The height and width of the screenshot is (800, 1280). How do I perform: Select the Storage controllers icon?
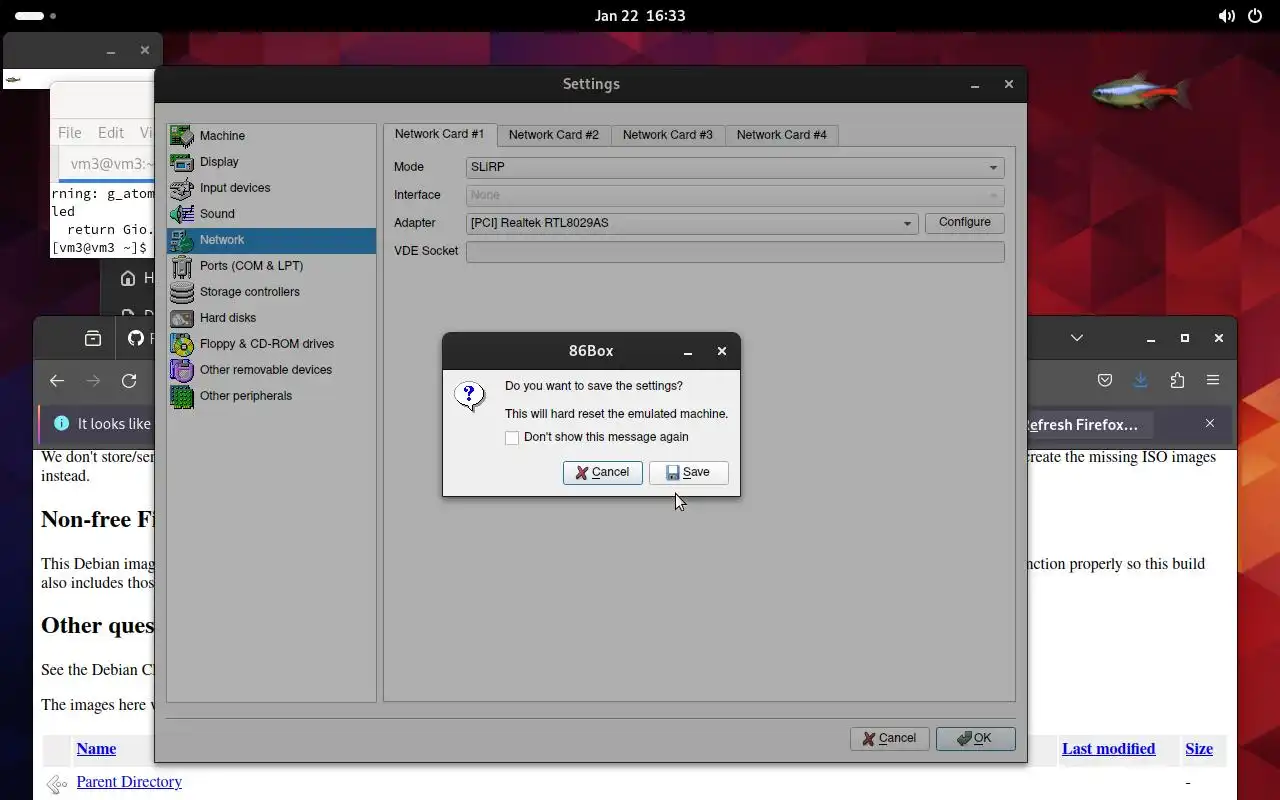coord(181,292)
